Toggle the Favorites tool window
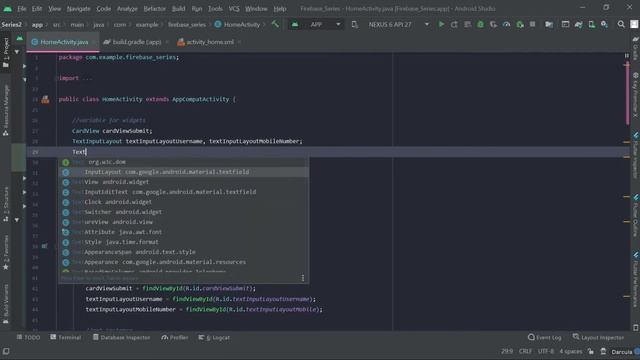Viewport: 640px width, 360px height. [x=6, y=252]
